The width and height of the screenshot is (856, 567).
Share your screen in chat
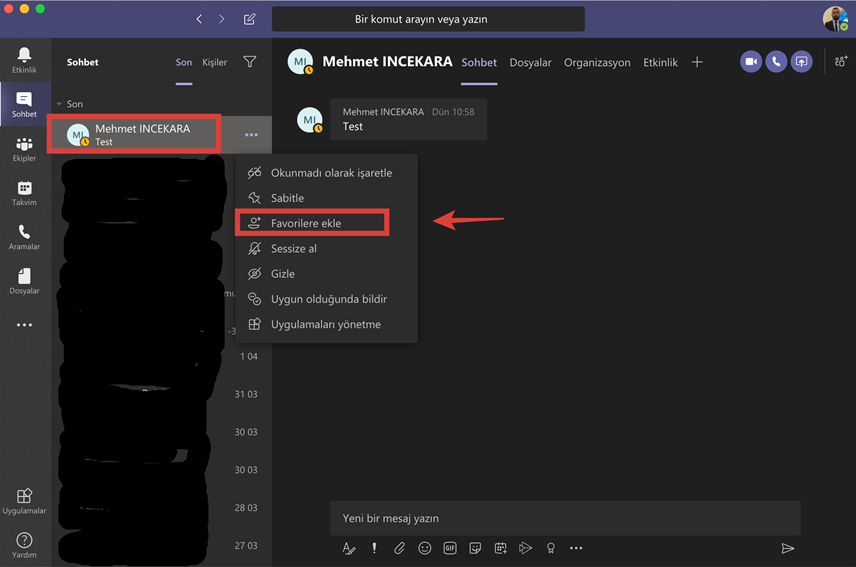pyautogui.click(x=801, y=62)
